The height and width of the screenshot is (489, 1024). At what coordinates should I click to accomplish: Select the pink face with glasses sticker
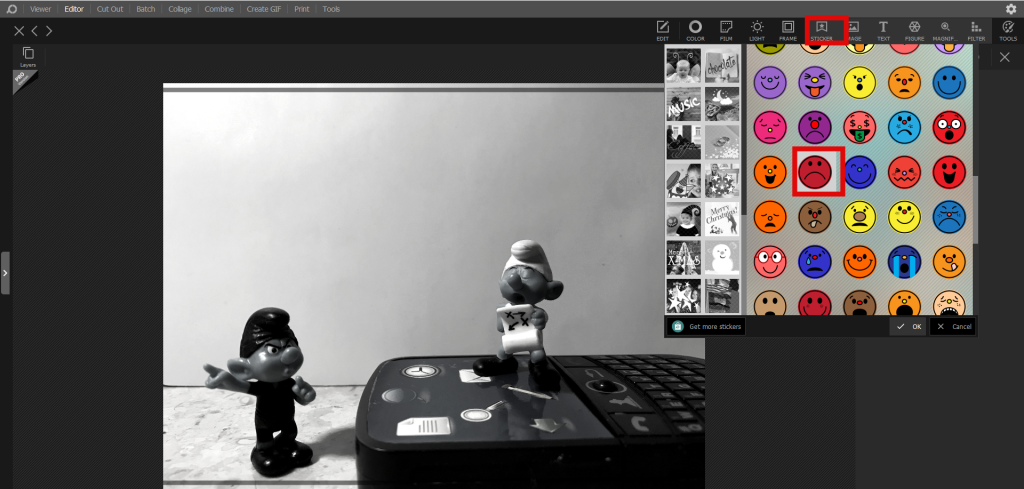pos(770,262)
